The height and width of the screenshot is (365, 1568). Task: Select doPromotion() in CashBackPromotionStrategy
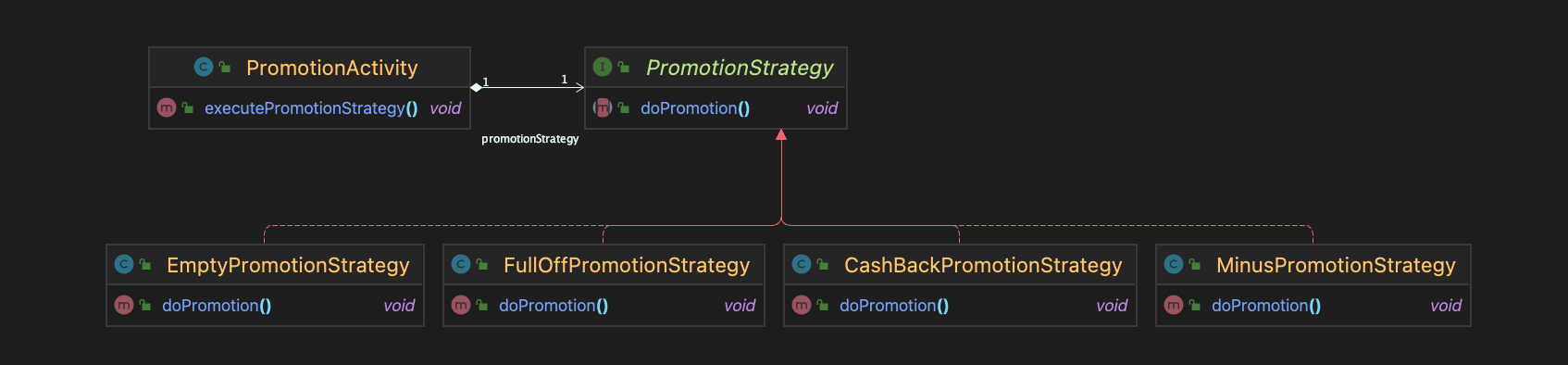click(x=894, y=306)
